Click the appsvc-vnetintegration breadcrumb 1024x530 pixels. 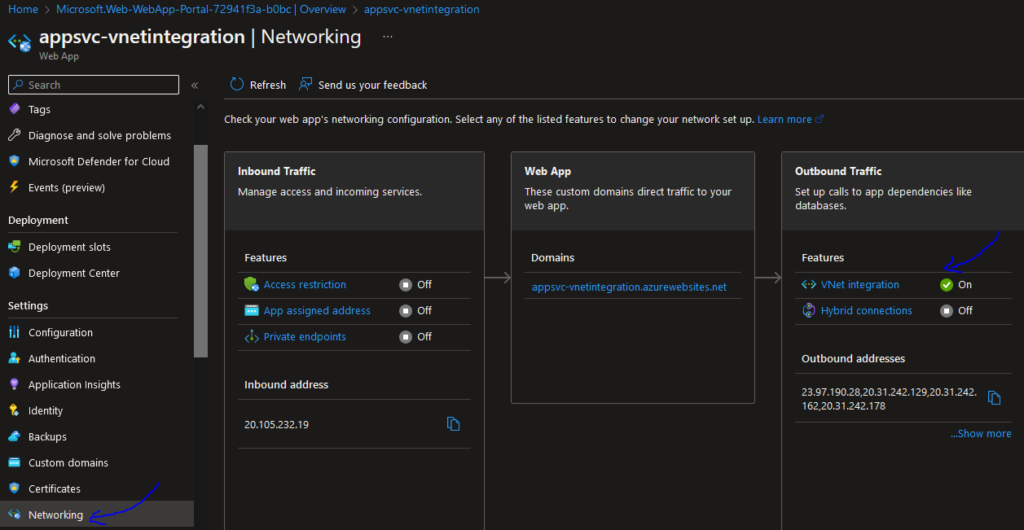tap(421, 10)
